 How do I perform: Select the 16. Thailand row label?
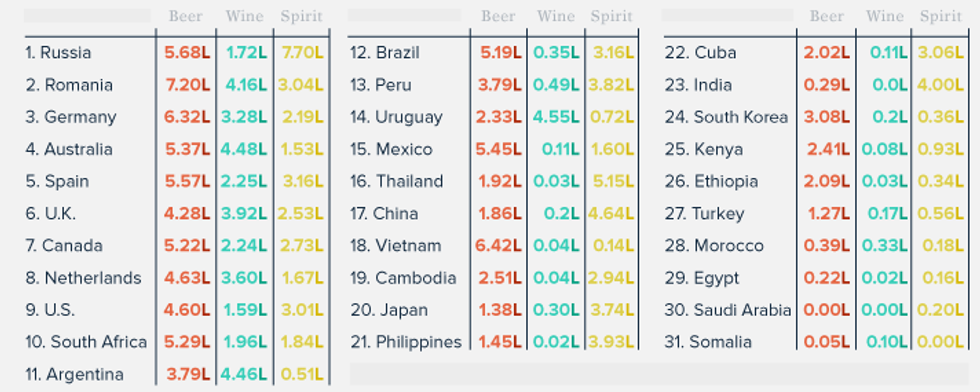[397, 181]
